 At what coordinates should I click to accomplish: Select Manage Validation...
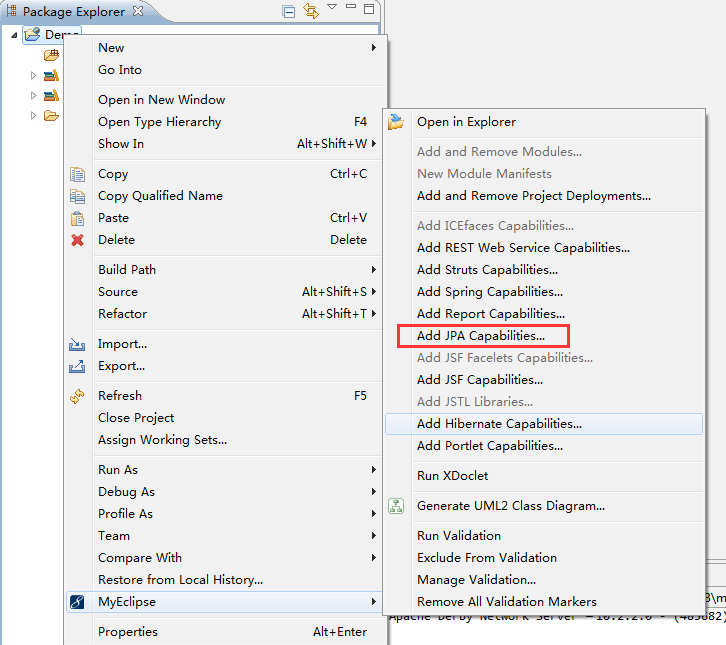(544, 580)
